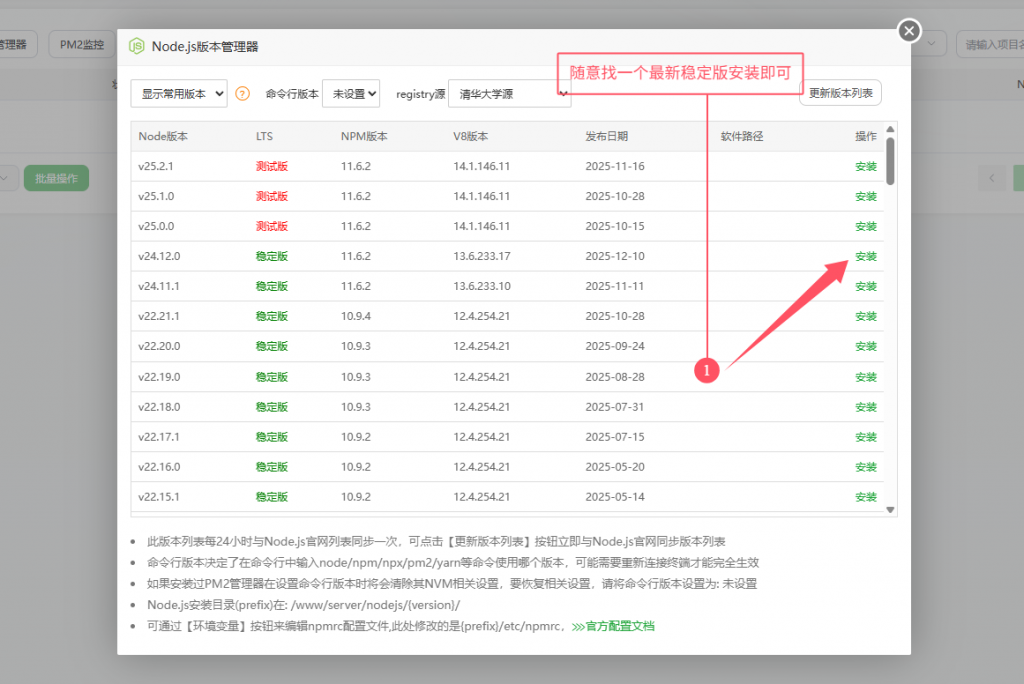This screenshot has height=684, width=1024.
Task: Open the 显示常用版本 filter dropdown
Action: [179, 94]
